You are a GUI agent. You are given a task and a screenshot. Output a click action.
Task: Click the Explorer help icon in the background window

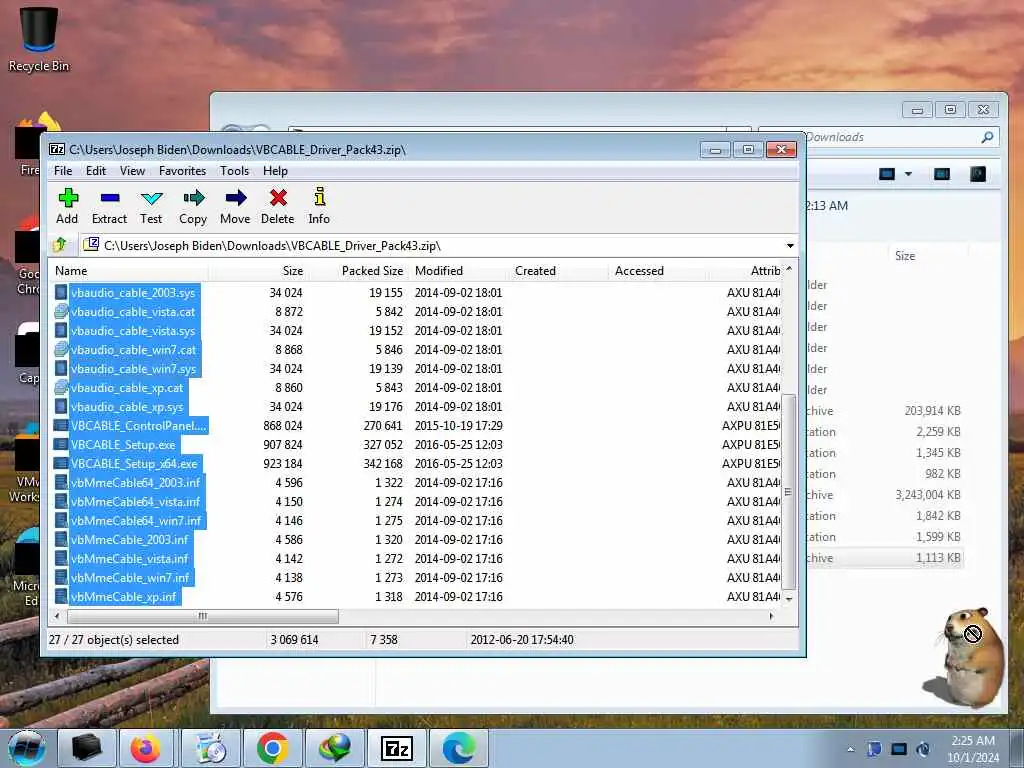click(978, 174)
